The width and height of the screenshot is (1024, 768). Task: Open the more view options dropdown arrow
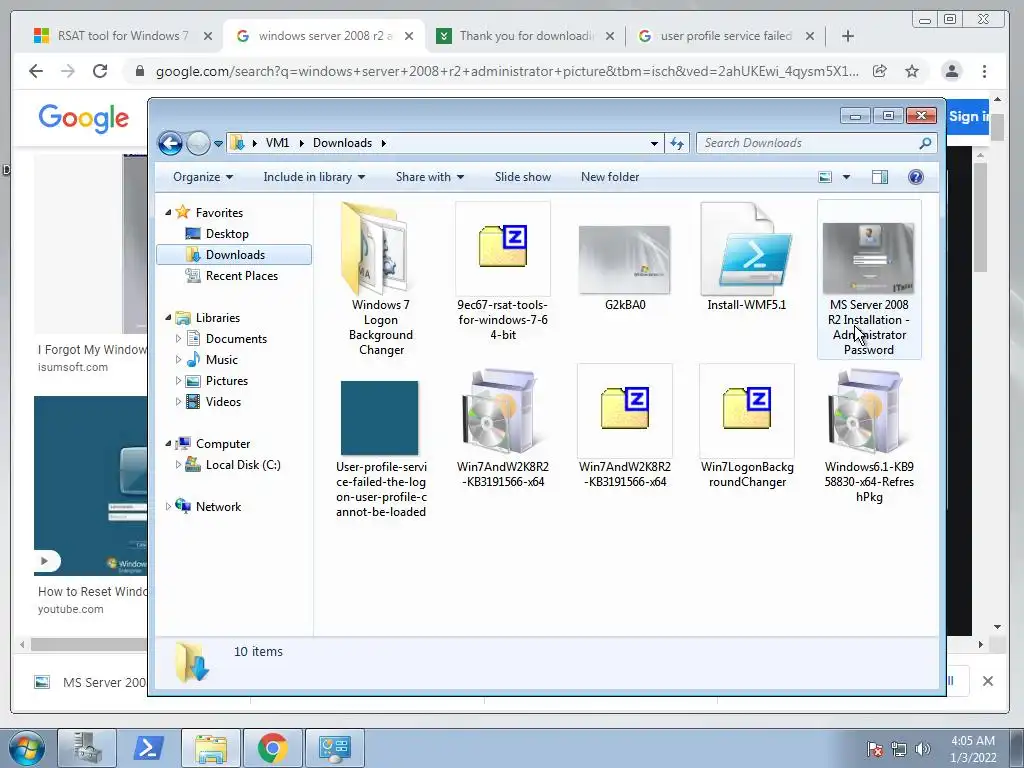pos(846,177)
